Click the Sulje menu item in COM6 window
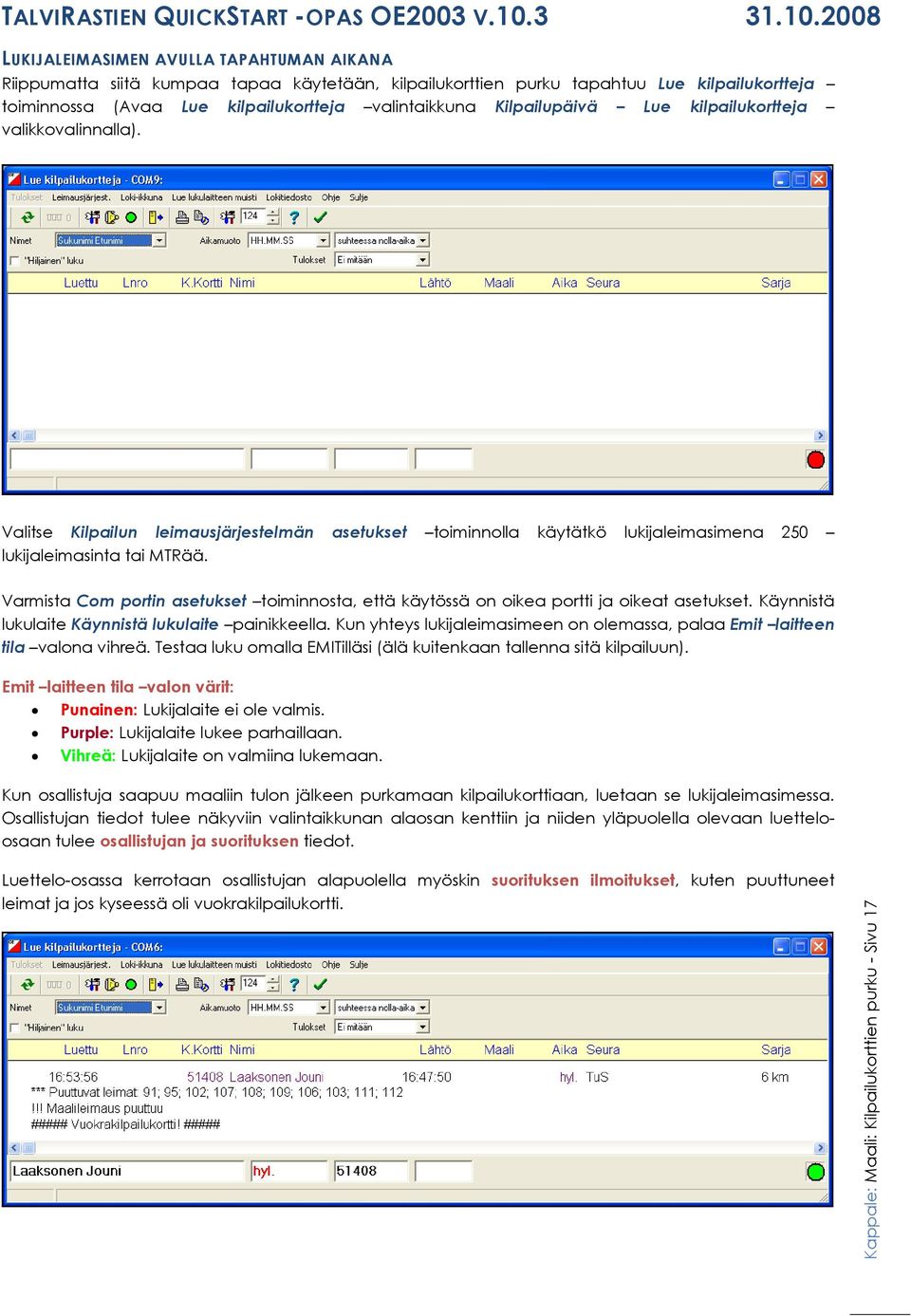 pyautogui.click(x=359, y=965)
